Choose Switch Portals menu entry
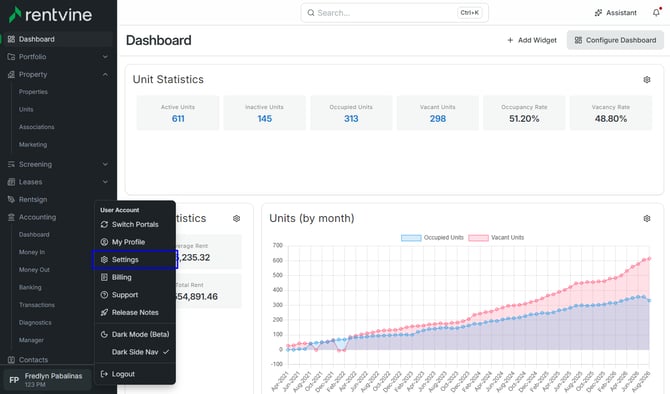Screen dimensions: 670x394 click(x=135, y=224)
